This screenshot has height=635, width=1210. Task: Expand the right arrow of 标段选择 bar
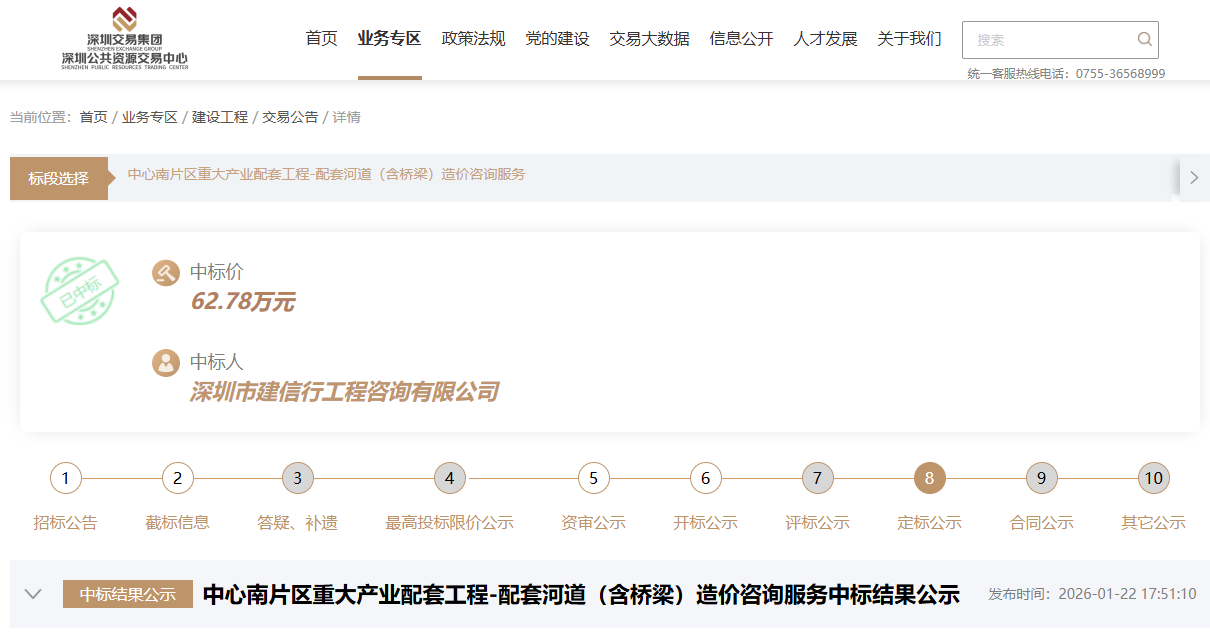point(1194,178)
